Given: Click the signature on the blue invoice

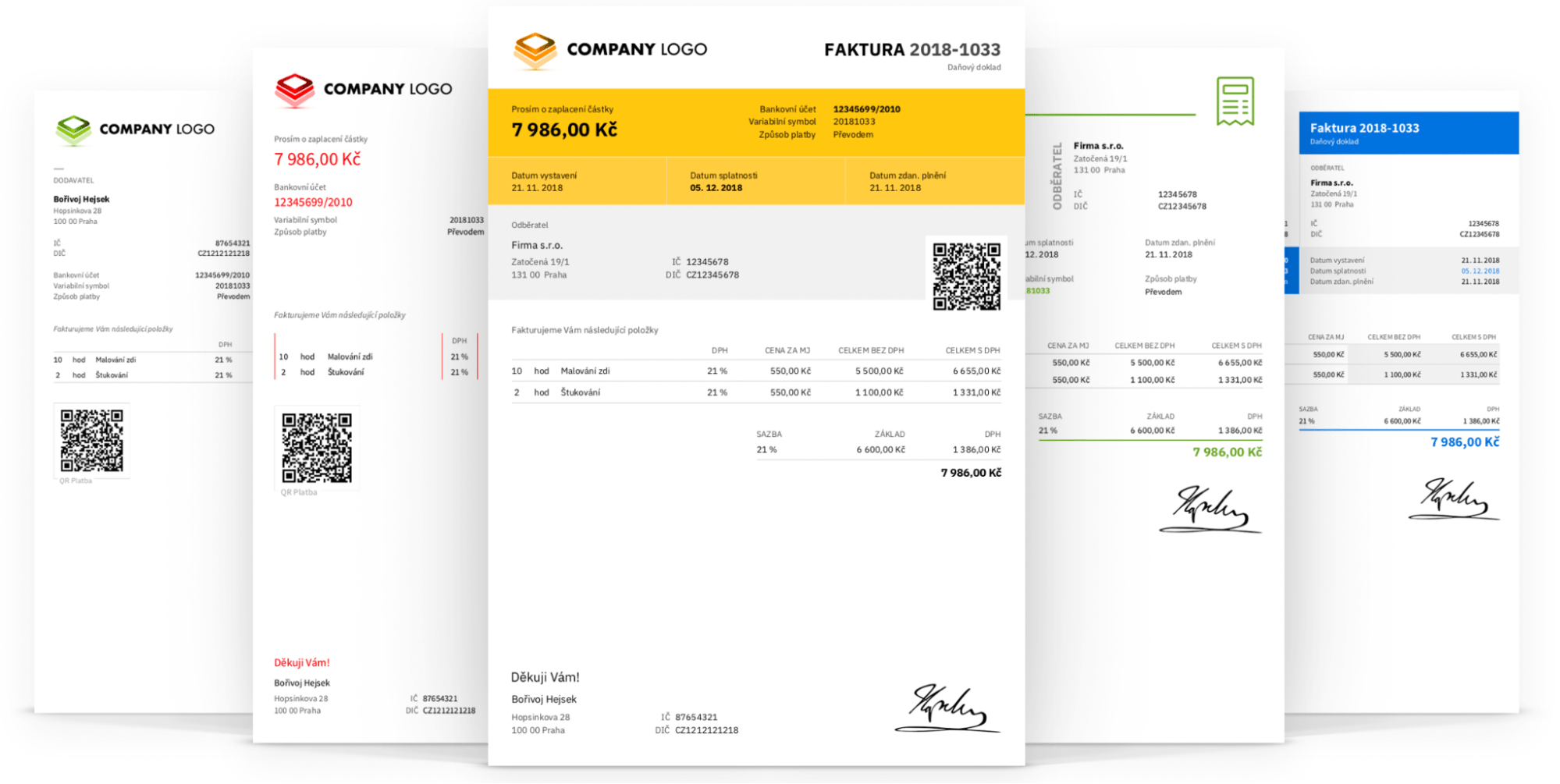Looking at the screenshot, I should coord(1454,499).
